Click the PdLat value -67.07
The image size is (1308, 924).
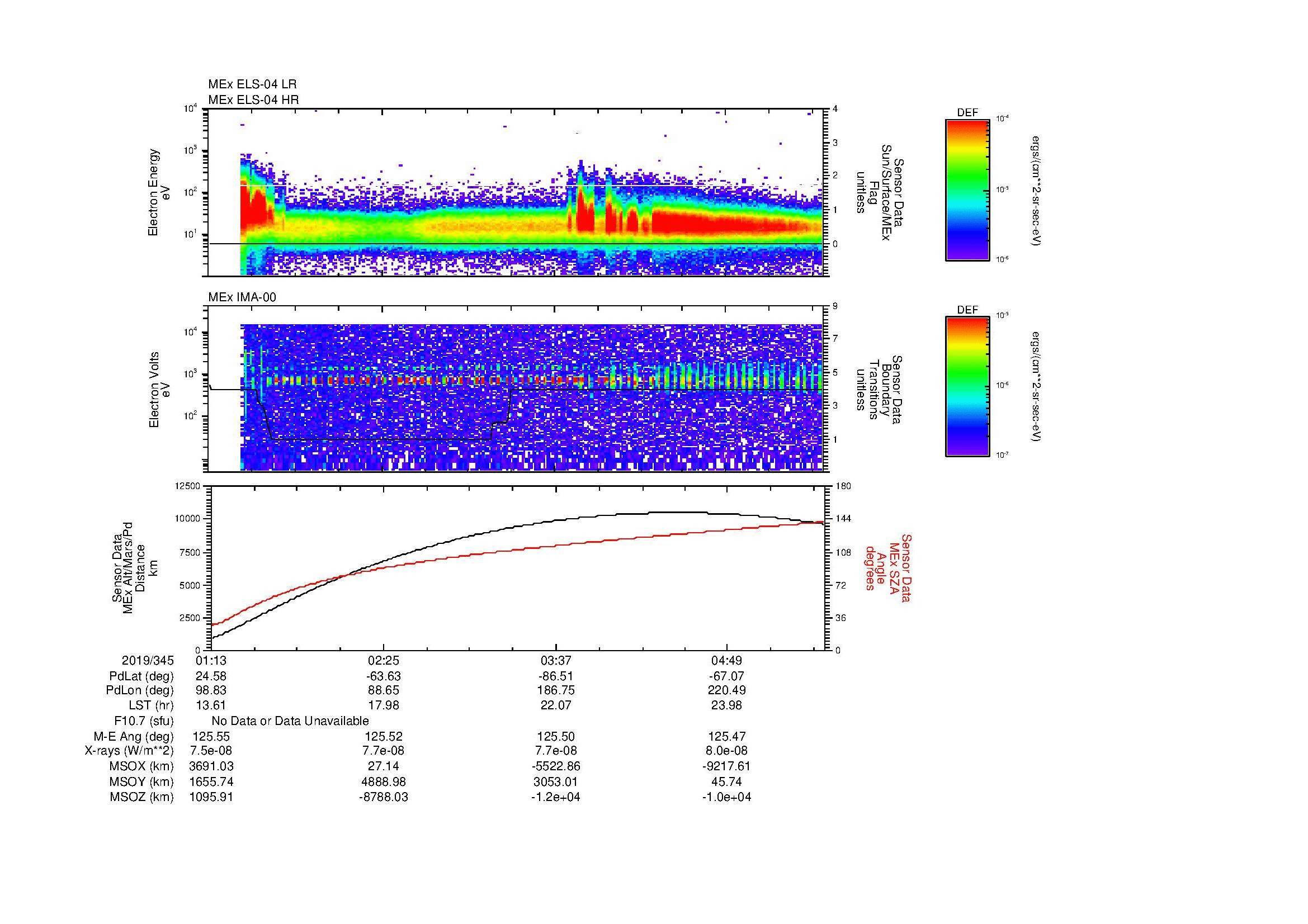coord(726,676)
